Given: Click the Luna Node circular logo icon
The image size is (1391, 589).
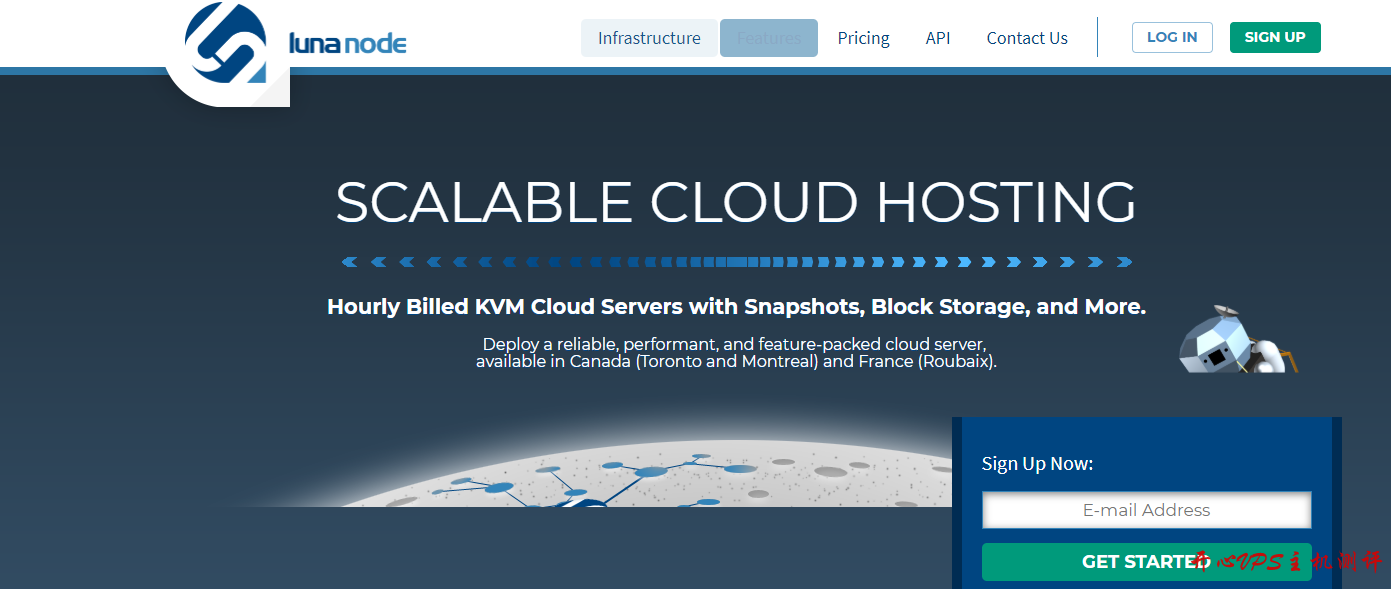Looking at the screenshot, I should tap(226, 45).
